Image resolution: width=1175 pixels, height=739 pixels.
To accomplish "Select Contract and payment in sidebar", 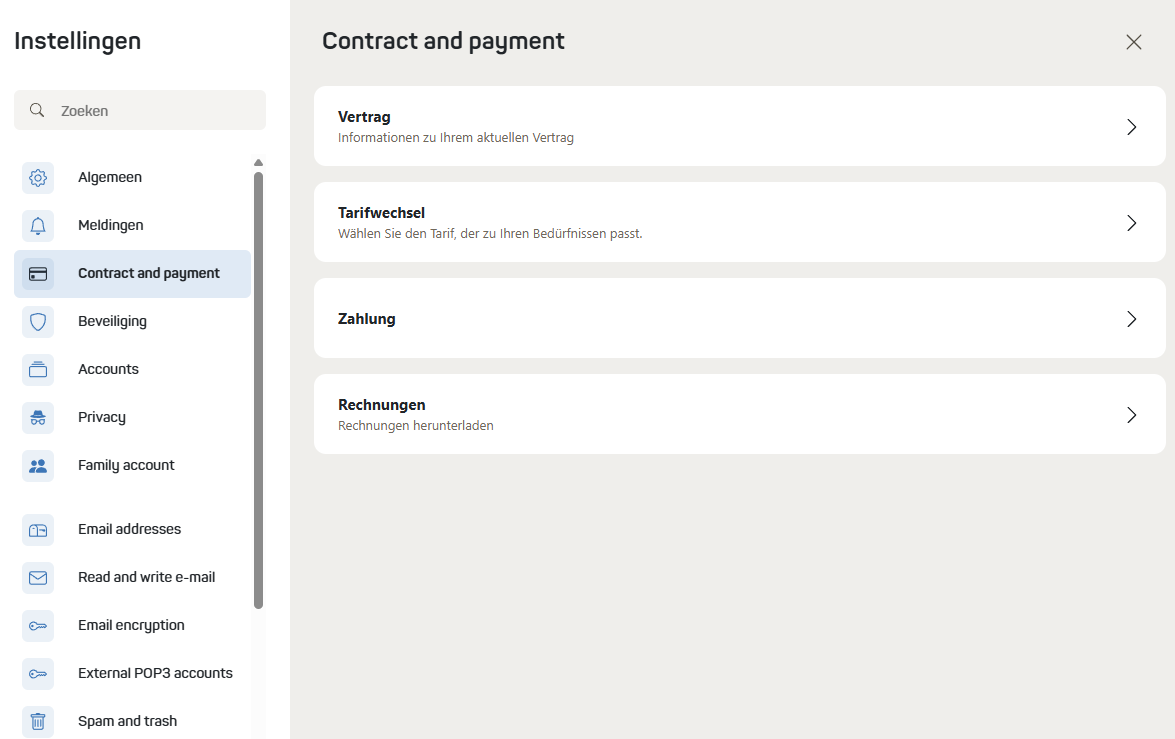I will point(148,274).
